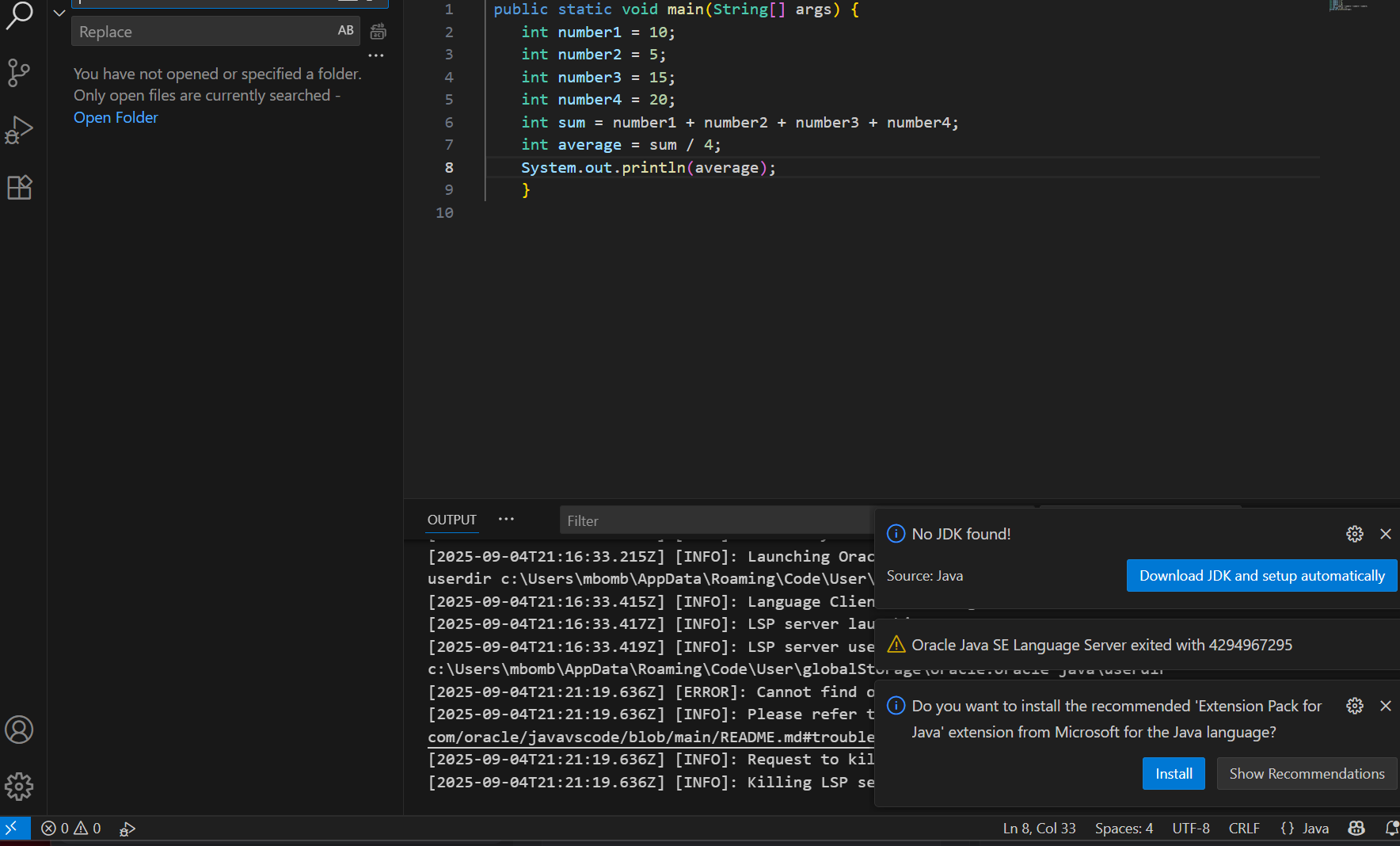This screenshot has width=1400, height=846.
Task: Click the Replace All icon
Action: [x=379, y=32]
